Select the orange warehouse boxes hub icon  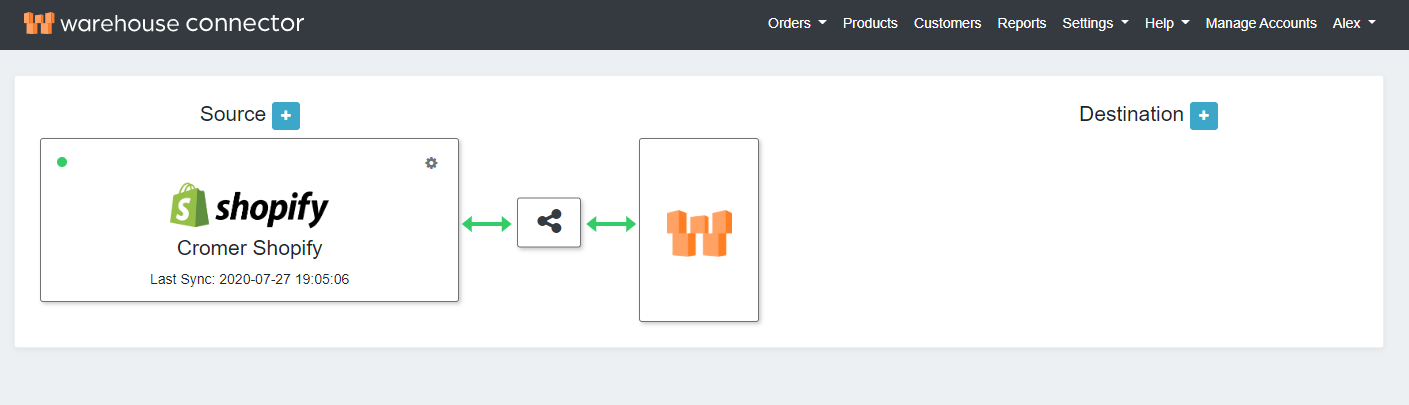(699, 232)
